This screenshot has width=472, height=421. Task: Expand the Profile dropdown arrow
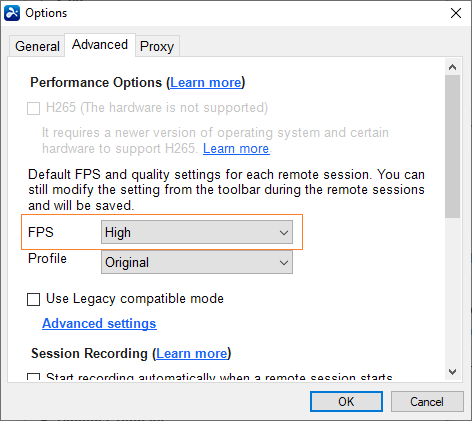coord(284,263)
